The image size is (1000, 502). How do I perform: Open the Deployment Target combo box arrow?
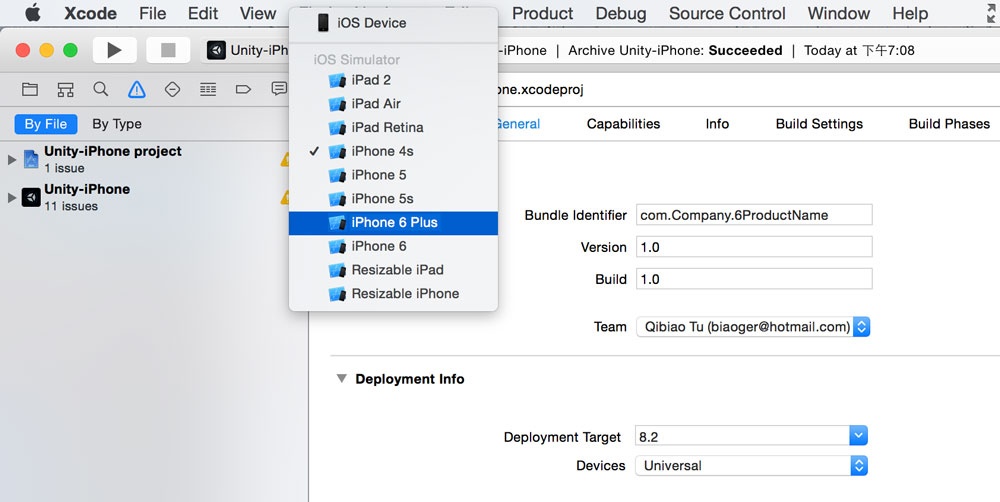(x=858, y=436)
